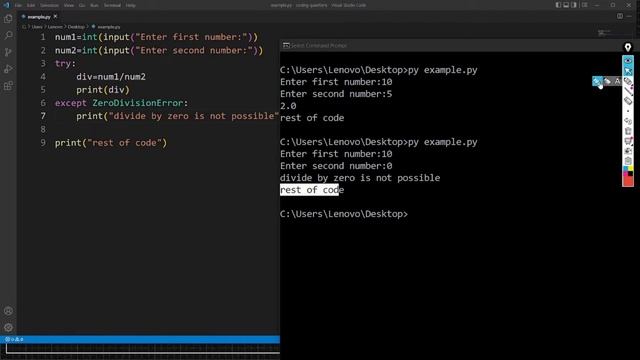640x360 pixels.
Task: Select the arrow cursor tool in annotation toolbar
Action: (x=628, y=71)
